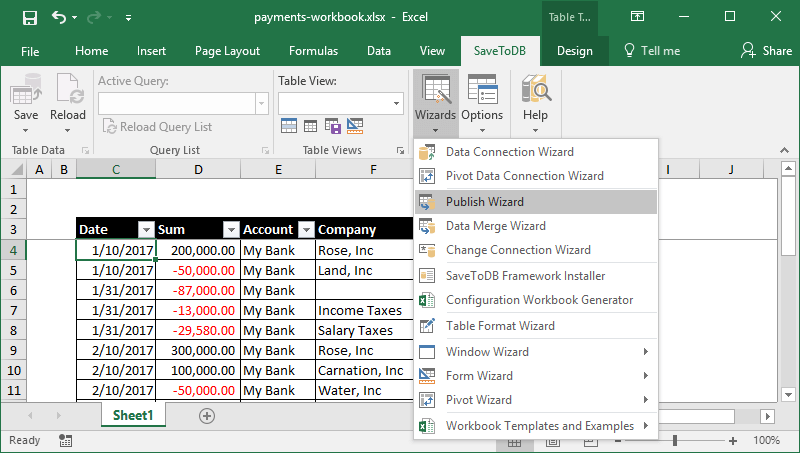Click Reload Query List
Viewport: 800px width, 453px height.
coord(158,127)
